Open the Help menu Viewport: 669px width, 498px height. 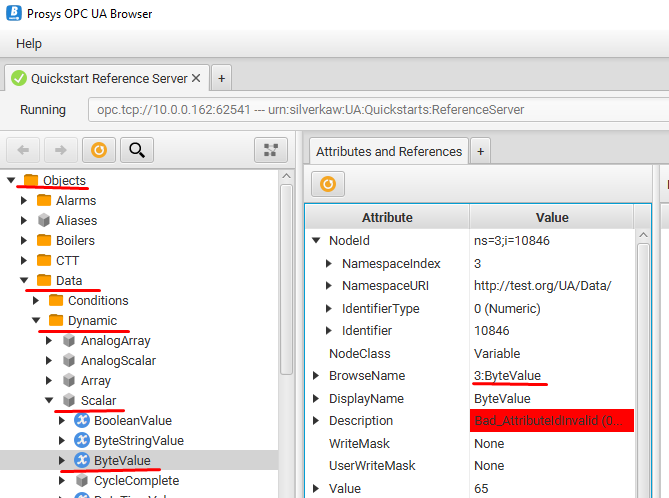pyautogui.click(x=29, y=43)
